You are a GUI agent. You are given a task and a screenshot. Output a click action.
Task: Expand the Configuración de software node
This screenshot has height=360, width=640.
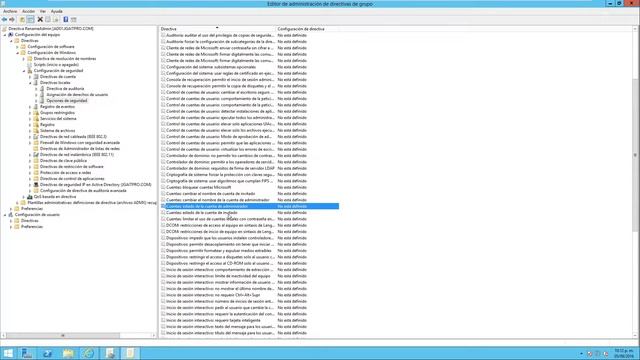coord(18,47)
